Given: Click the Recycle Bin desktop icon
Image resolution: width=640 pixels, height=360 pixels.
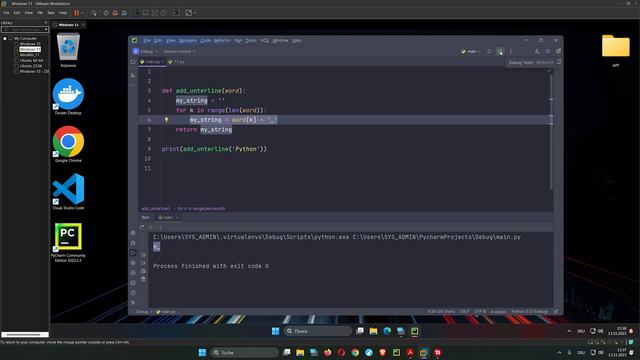Looking at the screenshot, I should tap(68, 50).
